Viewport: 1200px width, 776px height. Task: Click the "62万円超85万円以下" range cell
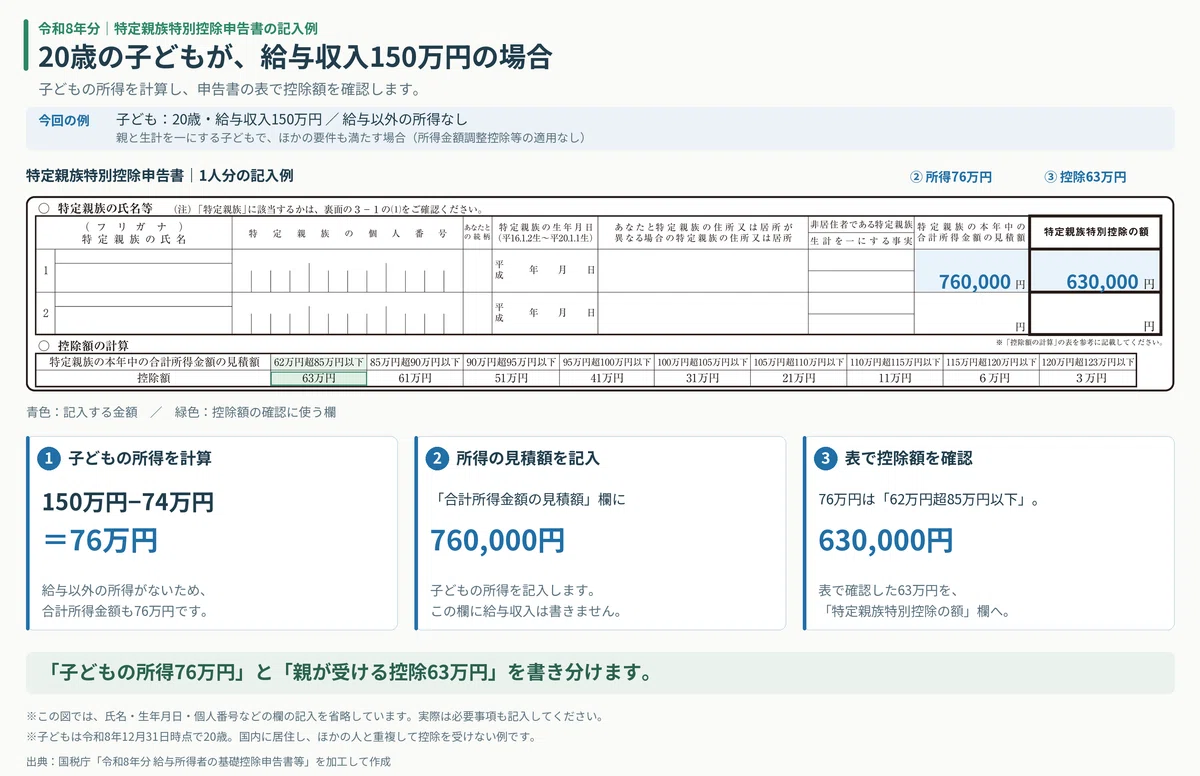319,362
